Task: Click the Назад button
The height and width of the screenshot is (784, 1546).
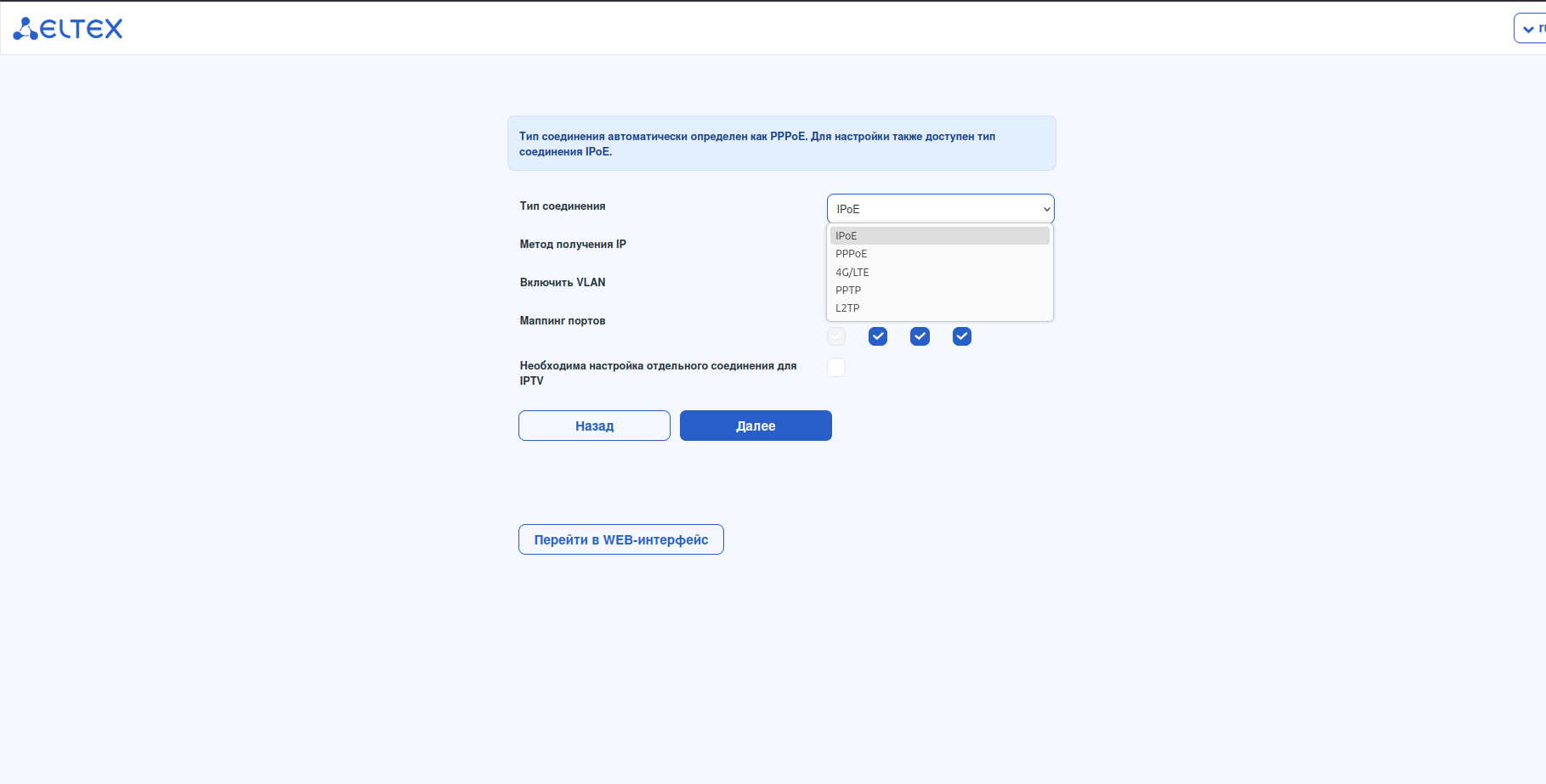Action: (594, 426)
